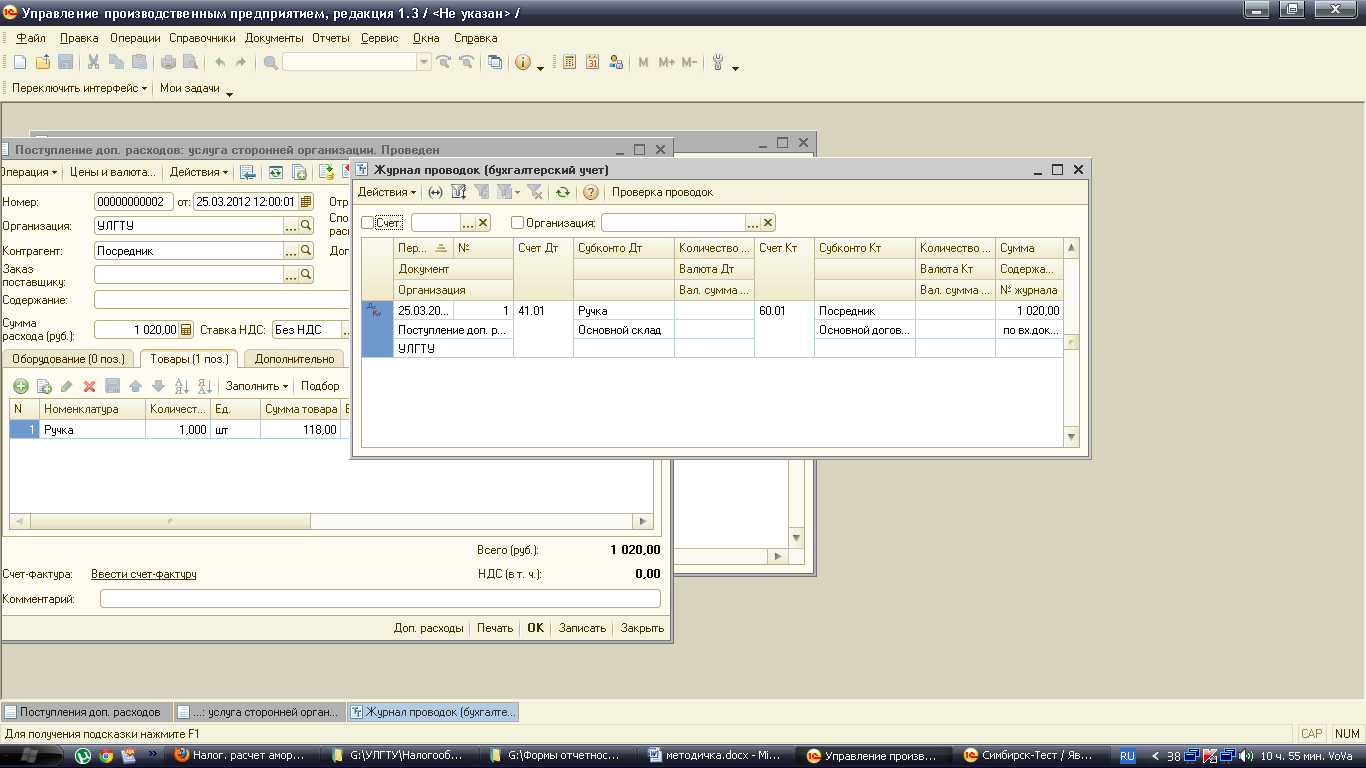Click the OK button in document

pos(536,628)
